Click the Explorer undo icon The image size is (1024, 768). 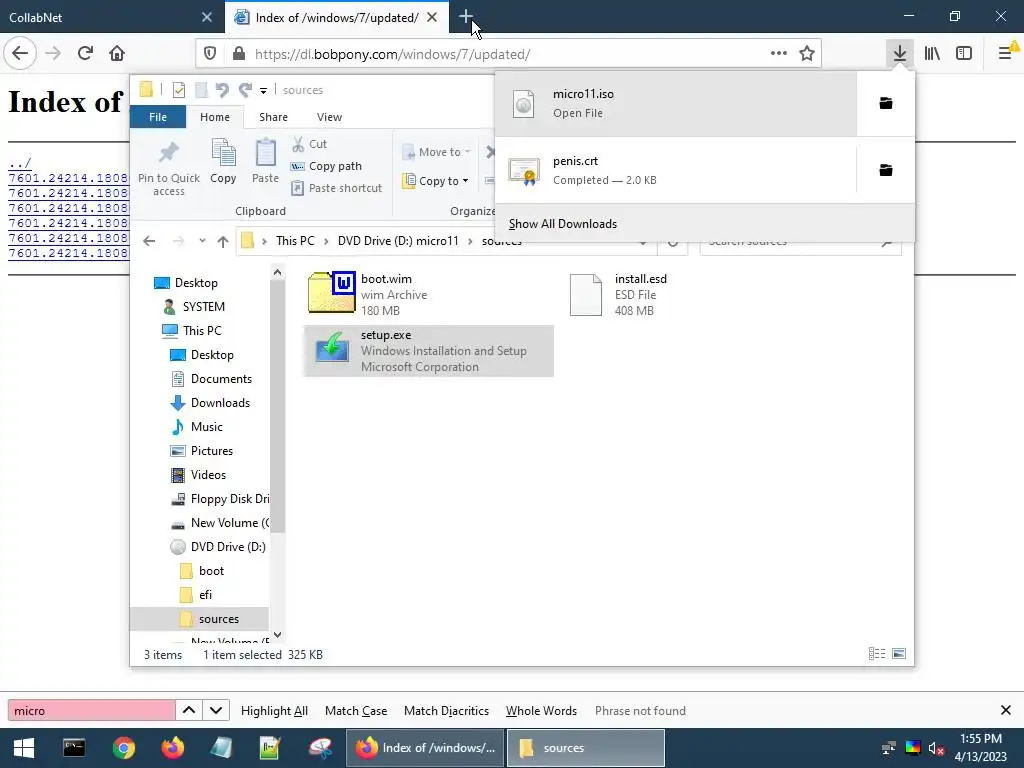[222, 90]
